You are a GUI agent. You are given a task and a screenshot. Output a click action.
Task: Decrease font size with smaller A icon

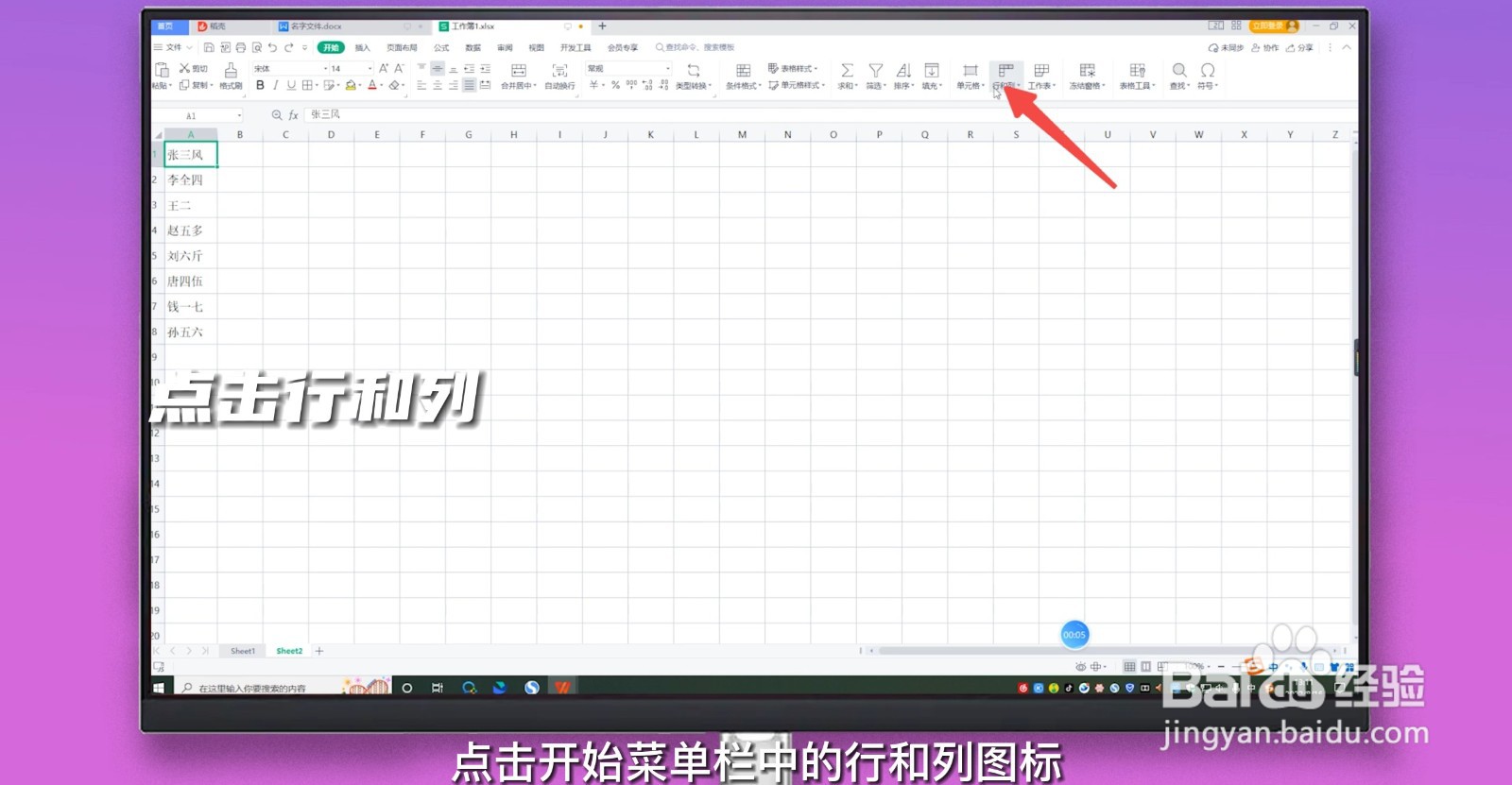pyautogui.click(x=400, y=68)
